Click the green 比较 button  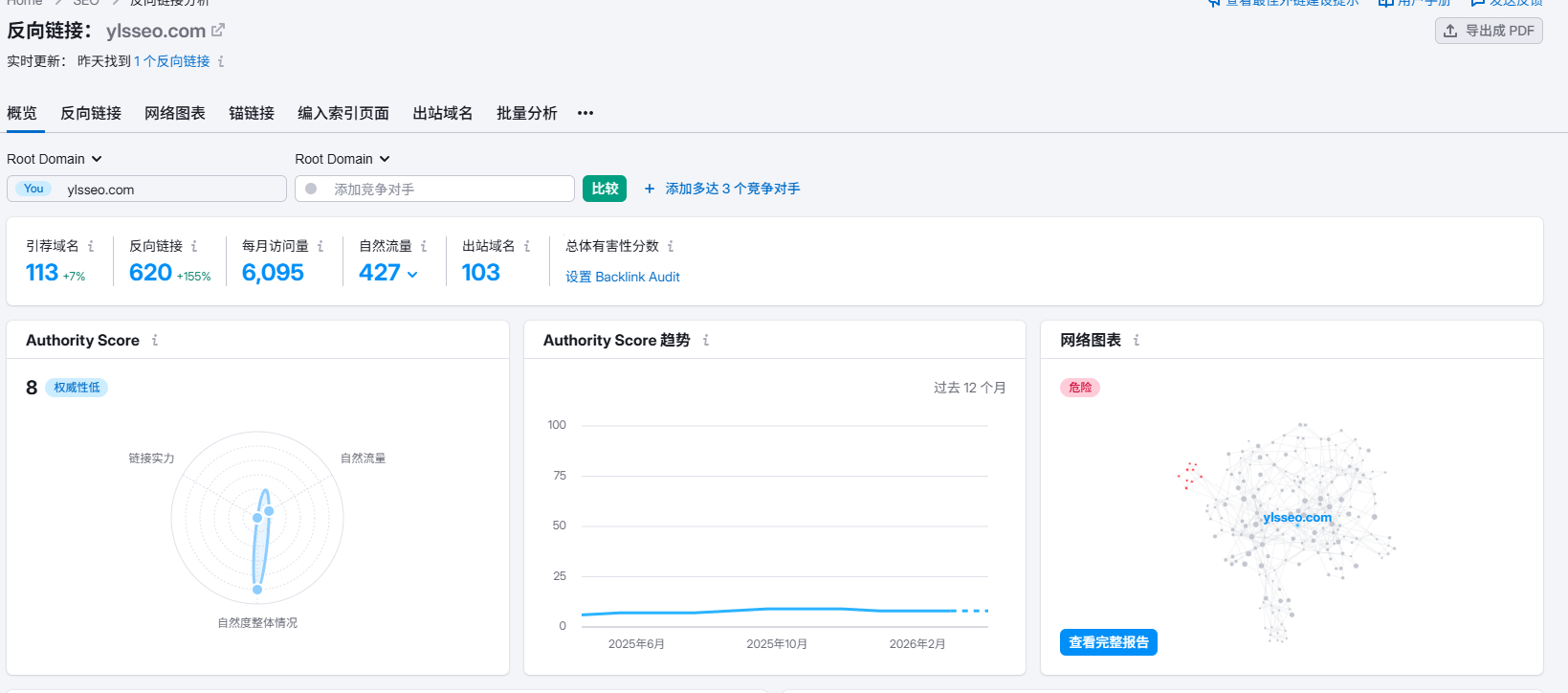(x=605, y=189)
